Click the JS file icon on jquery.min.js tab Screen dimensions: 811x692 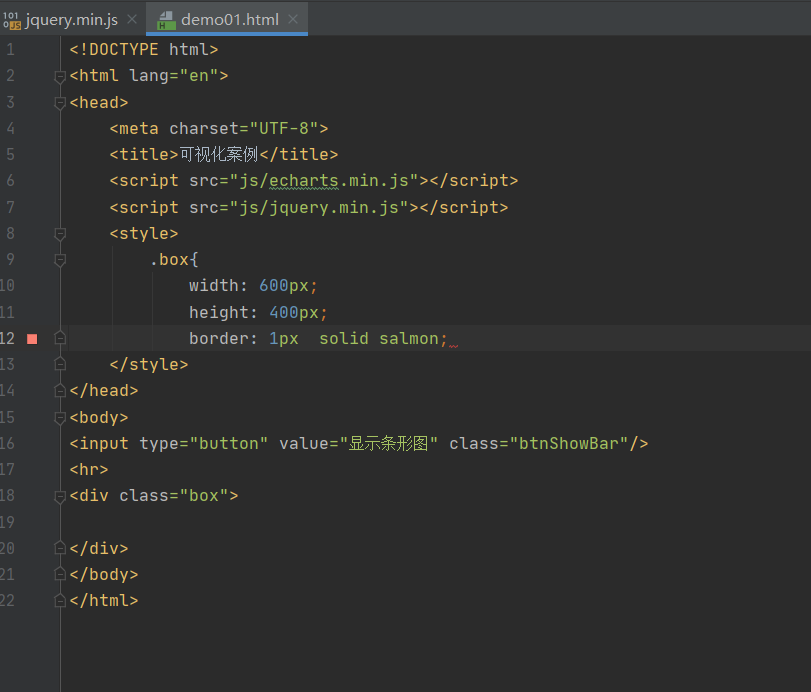pyautogui.click(x=11, y=20)
